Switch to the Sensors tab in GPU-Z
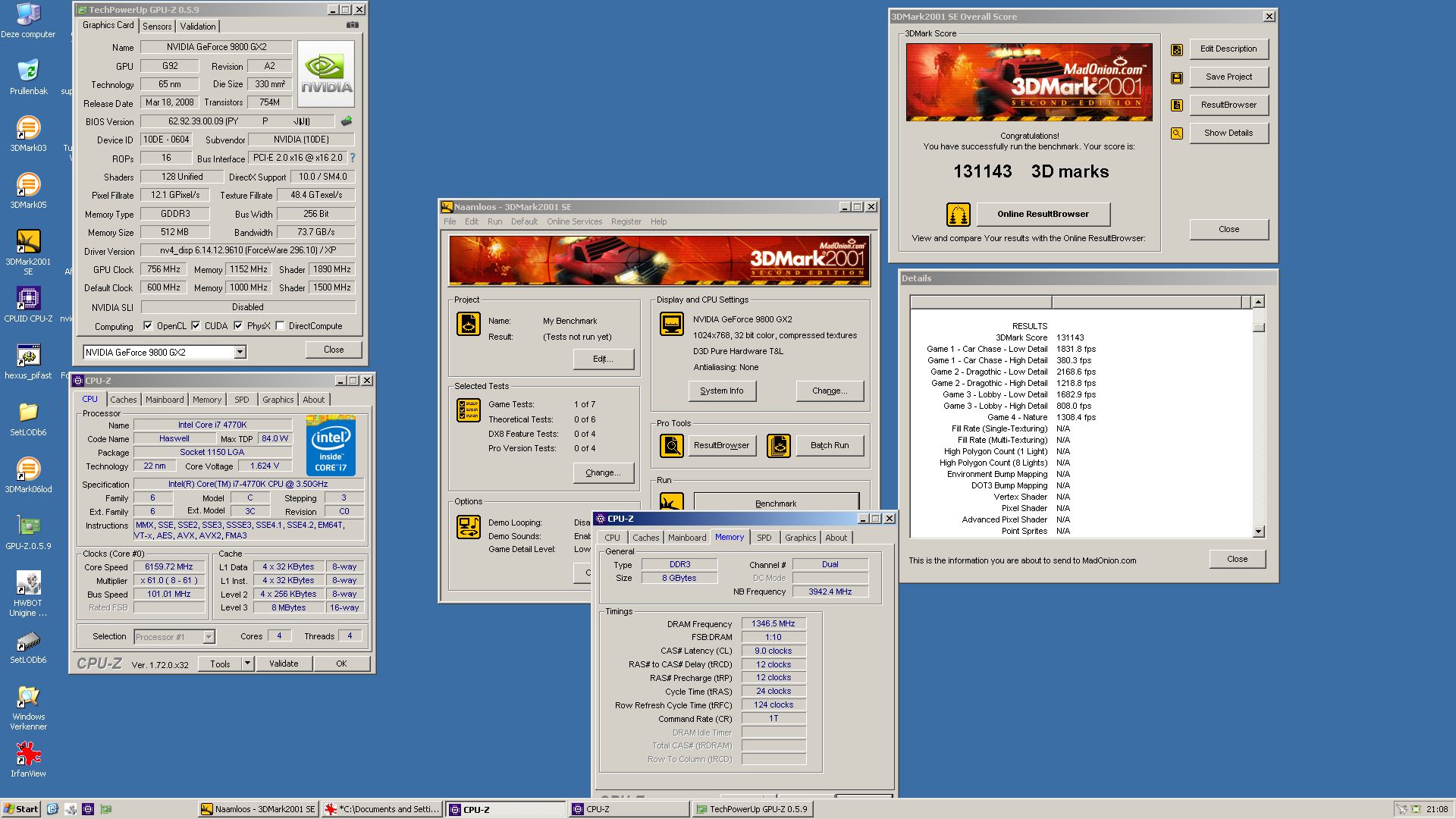This screenshot has height=819, width=1456. tap(157, 26)
